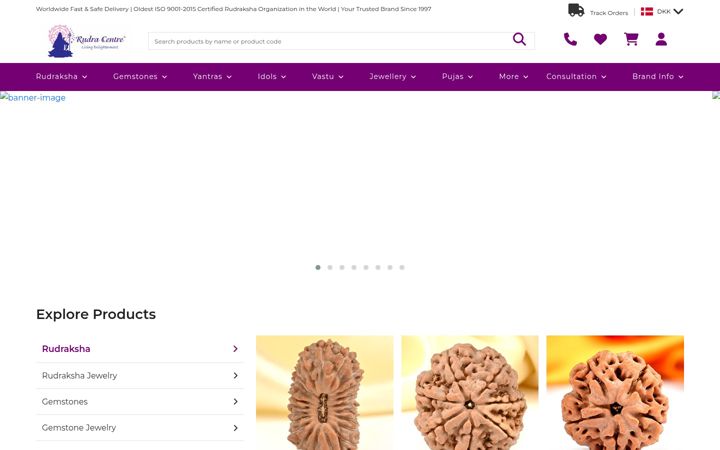The width and height of the screenshot is (720, 450).
Task: Click the Rudra Centre logo
Action: coord(86,41)
